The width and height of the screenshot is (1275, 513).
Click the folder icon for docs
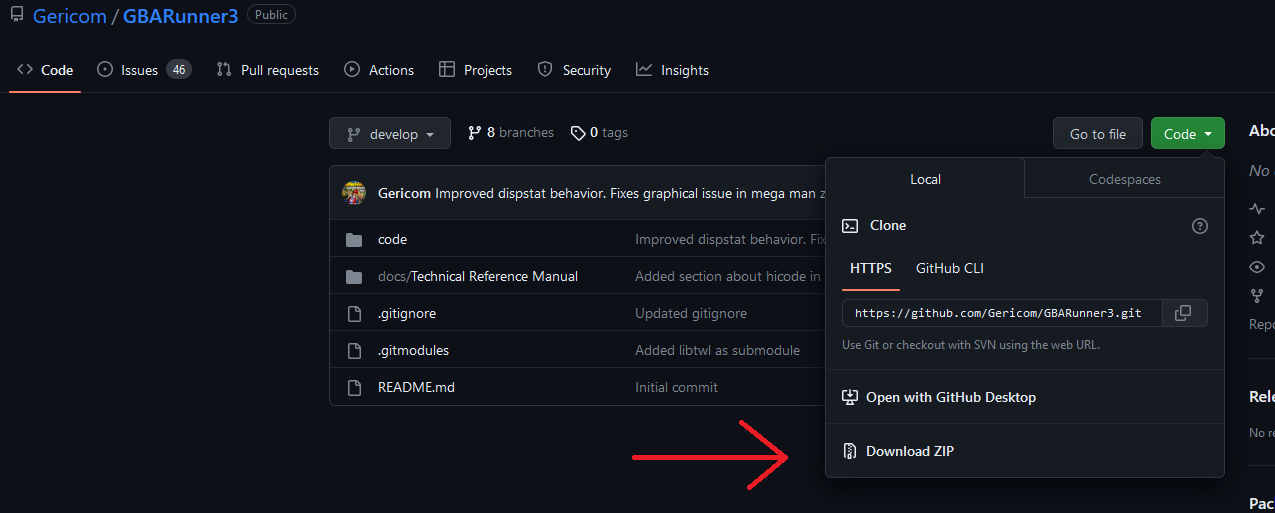tap(353, 277)
